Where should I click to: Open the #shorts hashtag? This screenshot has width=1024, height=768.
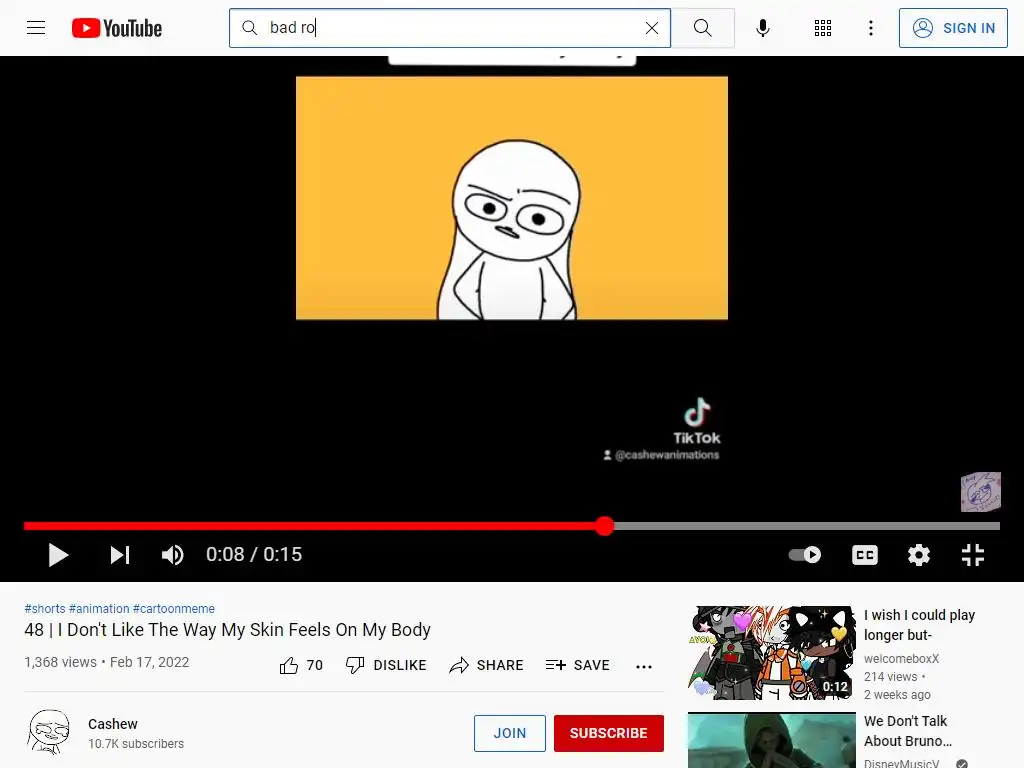pos(44,609)
